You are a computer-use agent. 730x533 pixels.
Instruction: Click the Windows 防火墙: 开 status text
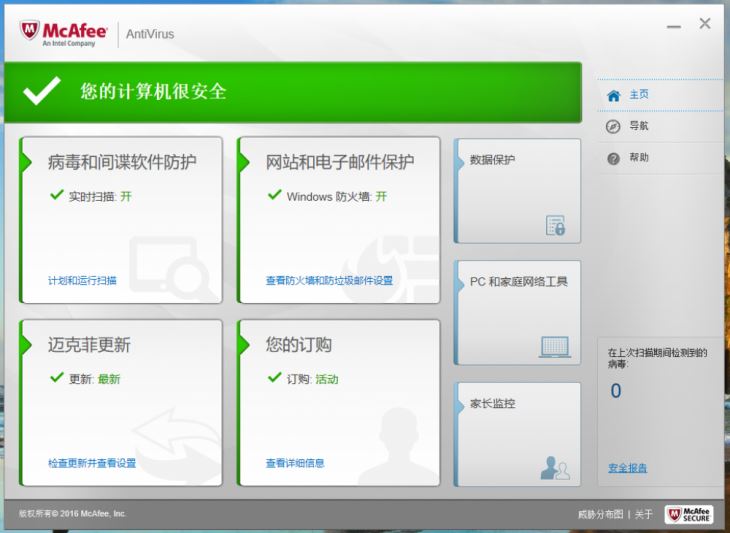337,196
